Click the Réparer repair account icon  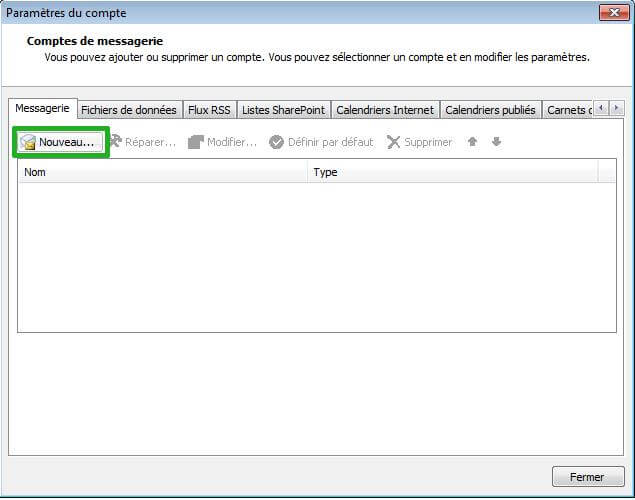click(115, 142)
